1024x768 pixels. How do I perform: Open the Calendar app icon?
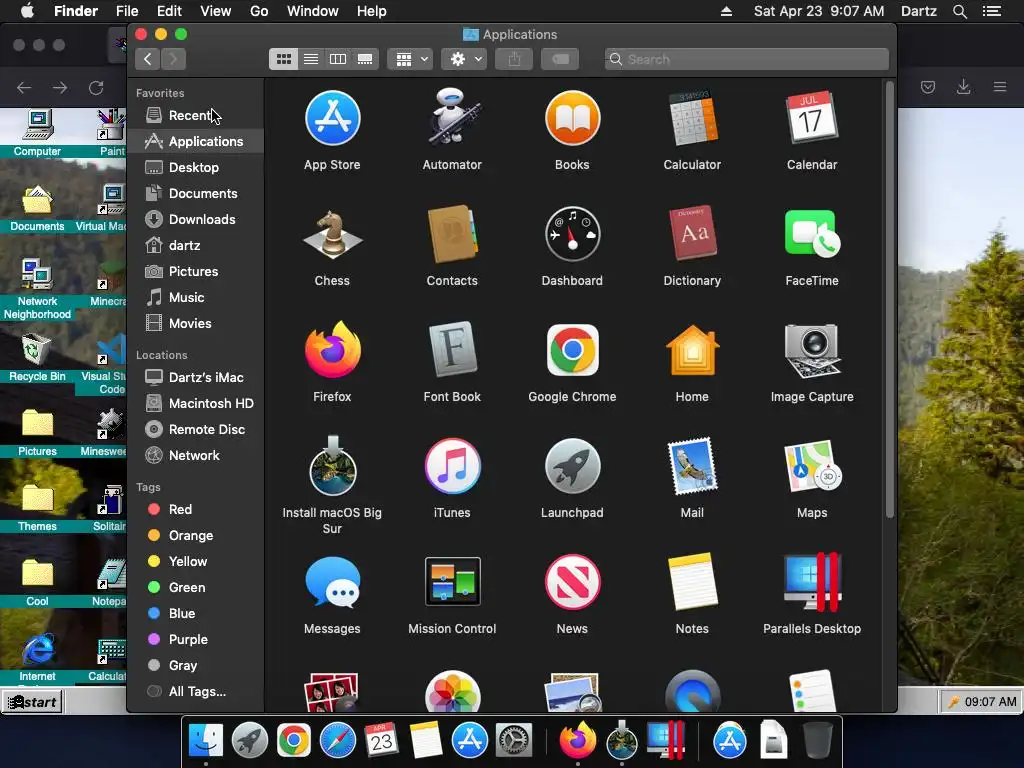[812, 118]
